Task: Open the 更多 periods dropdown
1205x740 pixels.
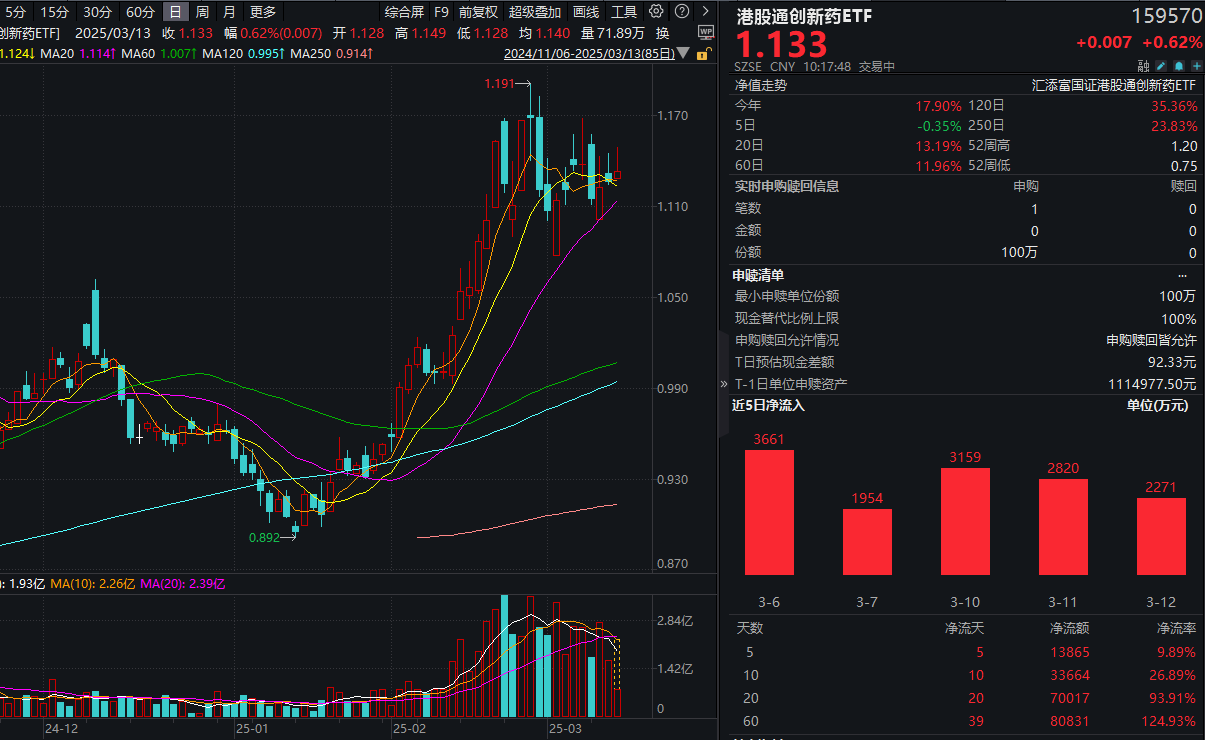Action: [263, 12]
